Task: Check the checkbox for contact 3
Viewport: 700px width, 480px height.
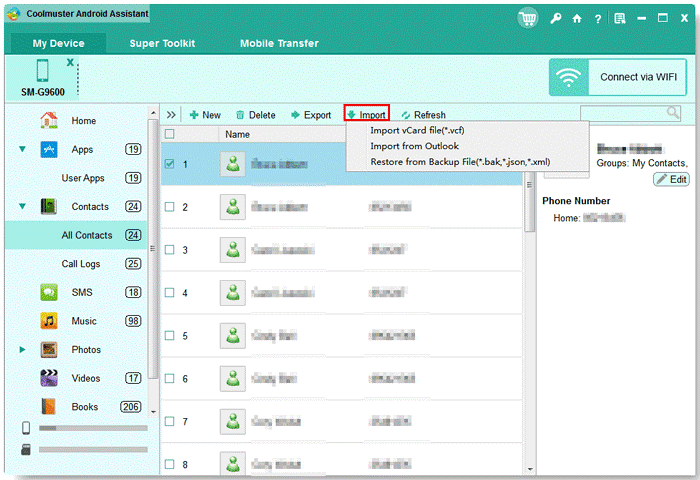Action: coord(170,250)
